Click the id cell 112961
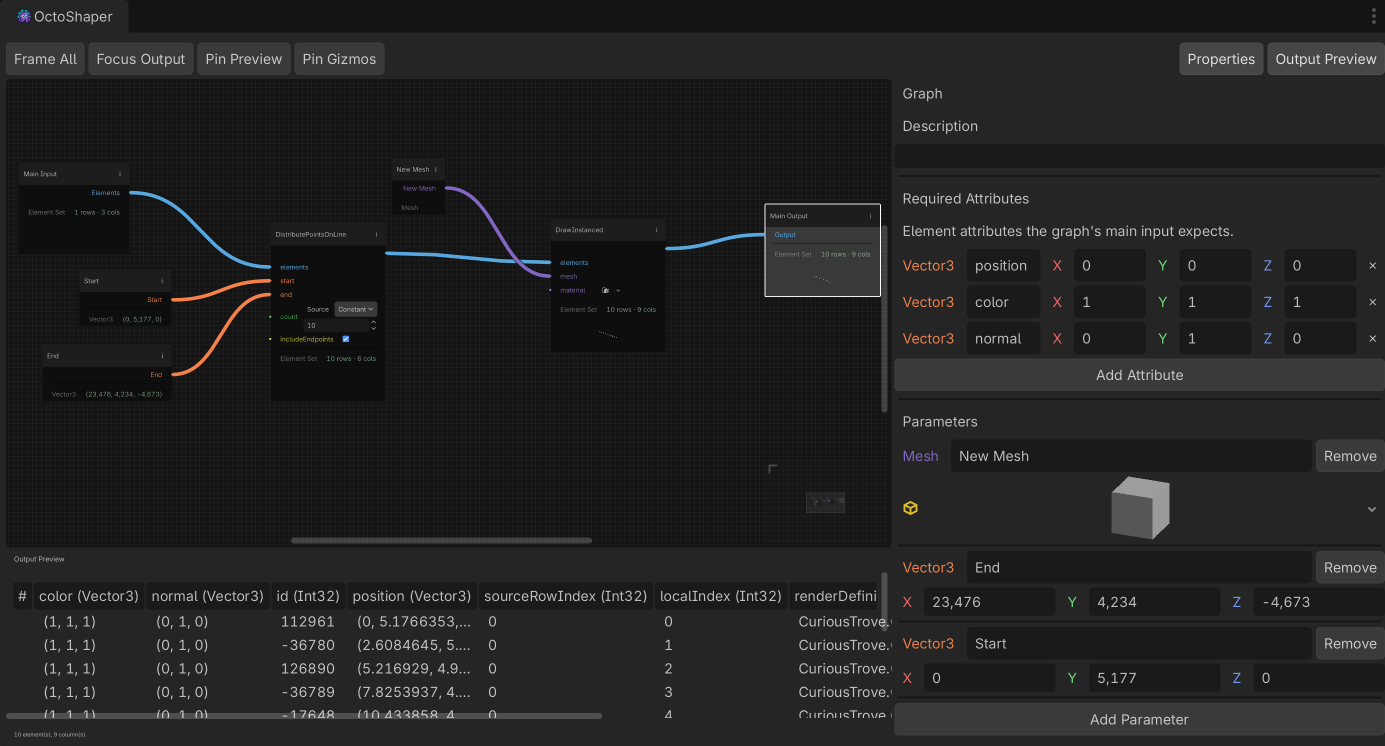Image resolution: width=1385 pixels, height=746 pixels. coord(308,621)
